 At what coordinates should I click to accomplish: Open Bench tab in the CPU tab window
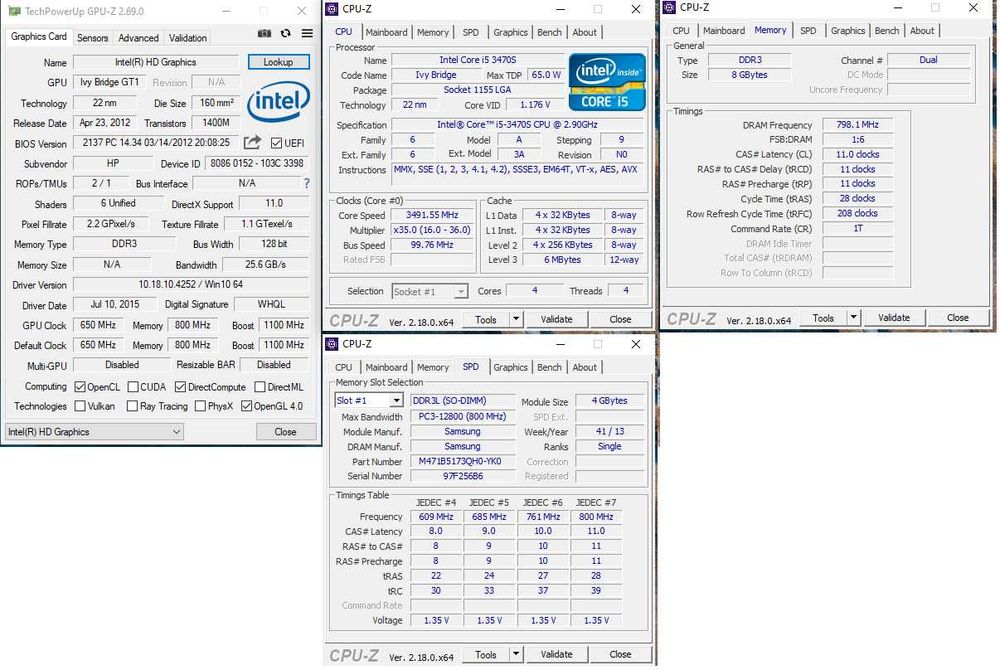549,32
